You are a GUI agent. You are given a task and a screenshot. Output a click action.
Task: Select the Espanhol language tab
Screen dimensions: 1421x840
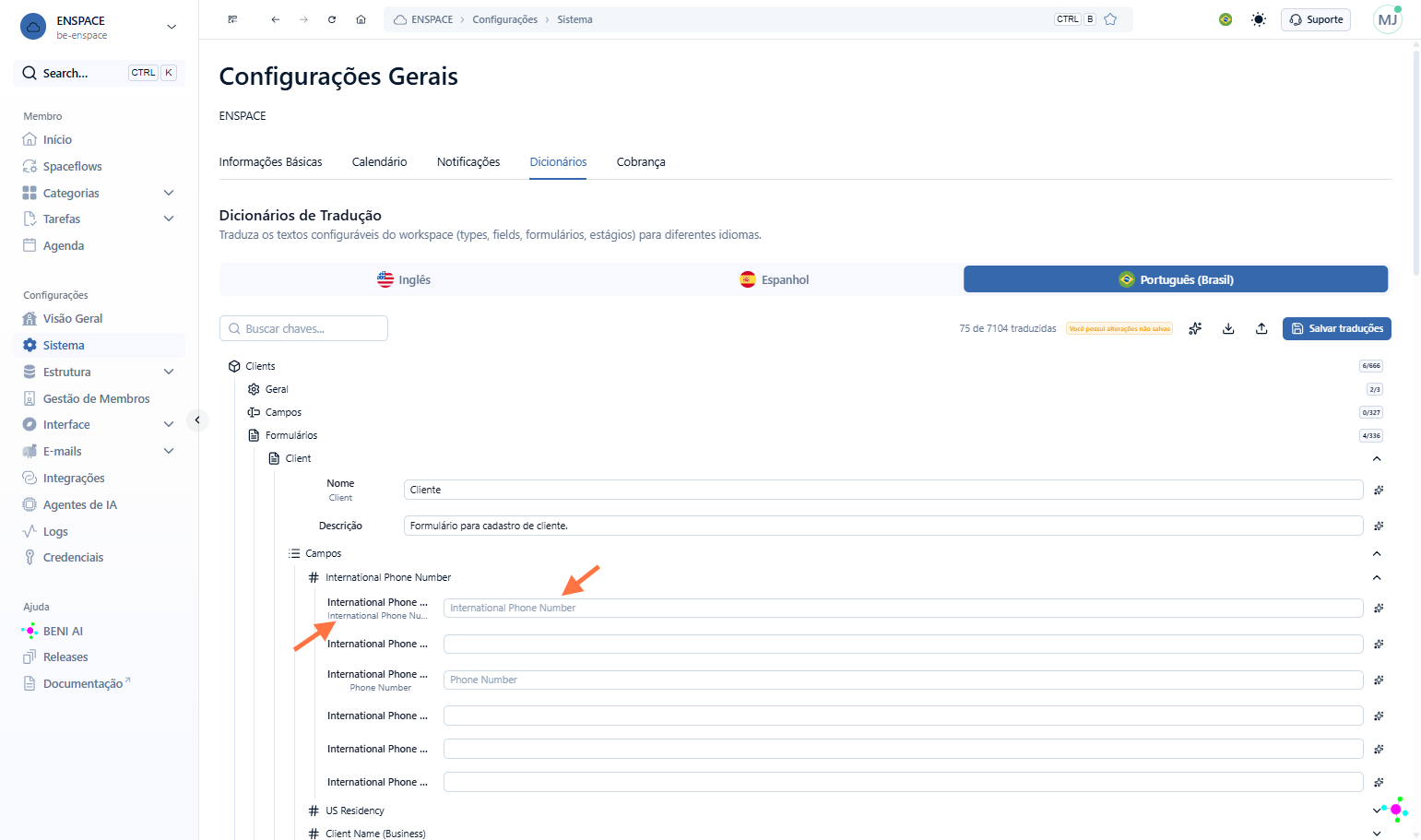point(775,279)
